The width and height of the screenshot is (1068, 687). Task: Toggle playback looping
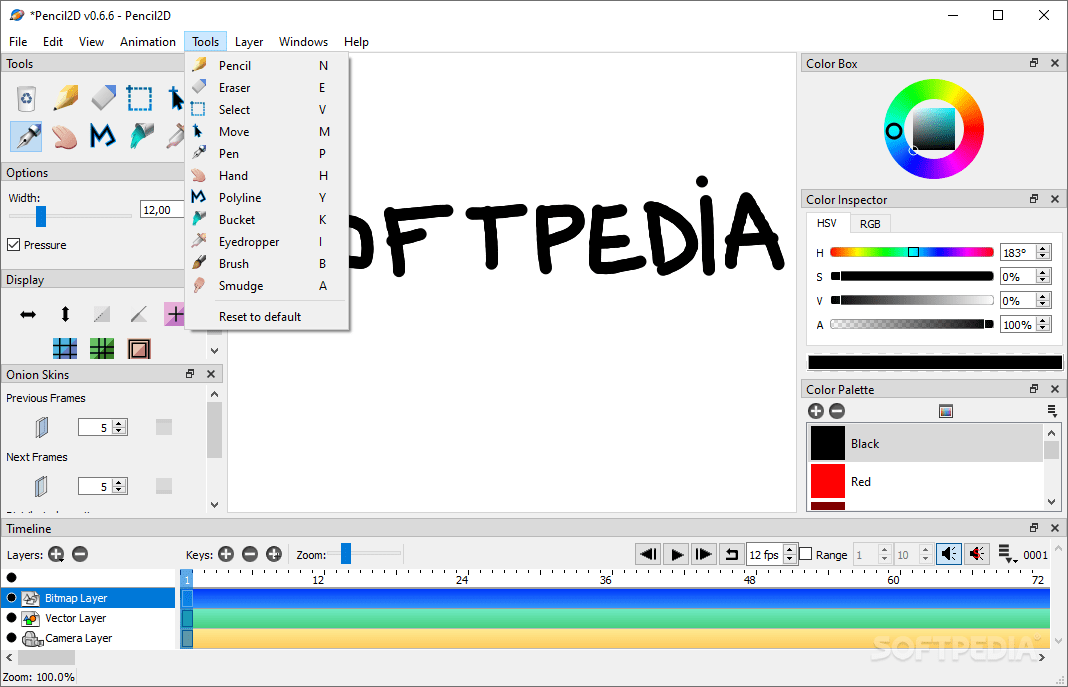[x=732, y=554]
